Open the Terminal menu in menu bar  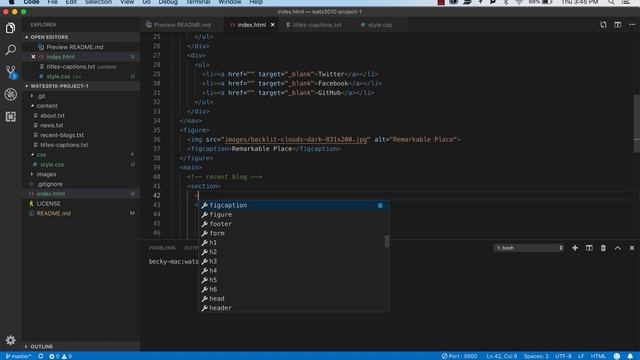[x=198, y=2]
